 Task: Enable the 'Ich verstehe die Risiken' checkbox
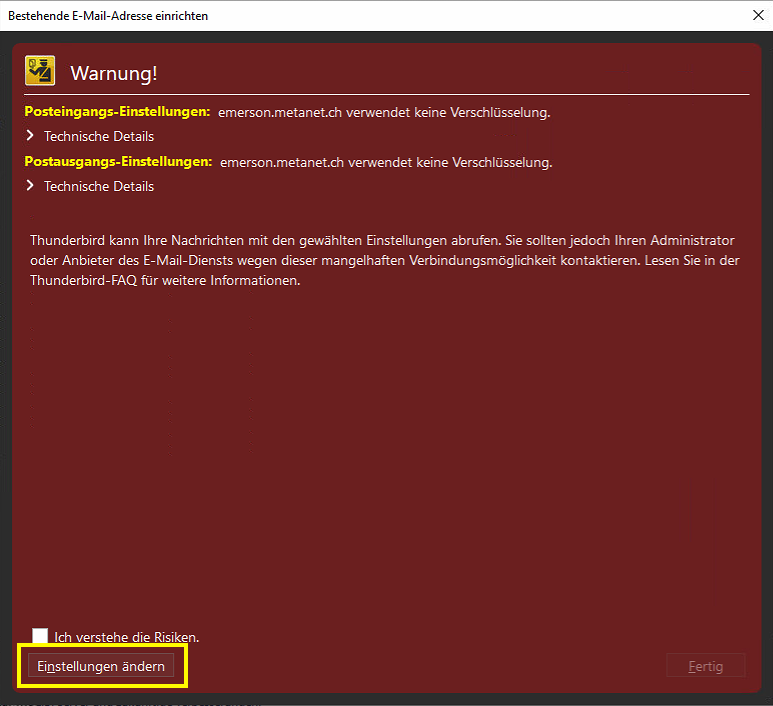click(x=40, y=636)
